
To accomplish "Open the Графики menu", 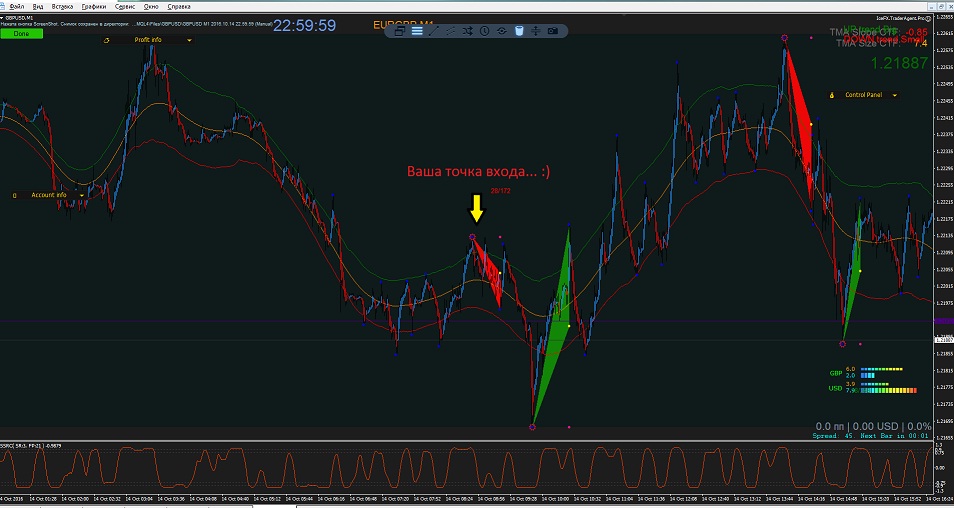I will click(94, 7).
